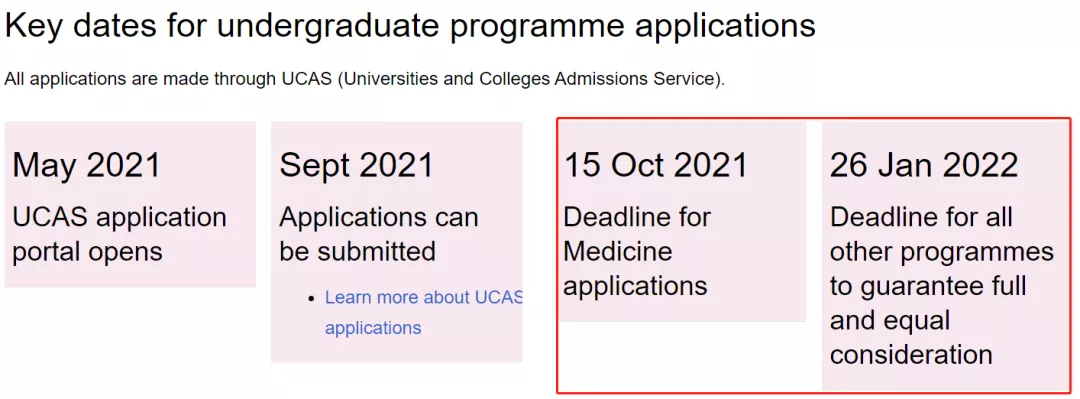This screenshot has width=1080, height=399.
Task: Click the All applications are made through sentence
Action: pos(364,79)
